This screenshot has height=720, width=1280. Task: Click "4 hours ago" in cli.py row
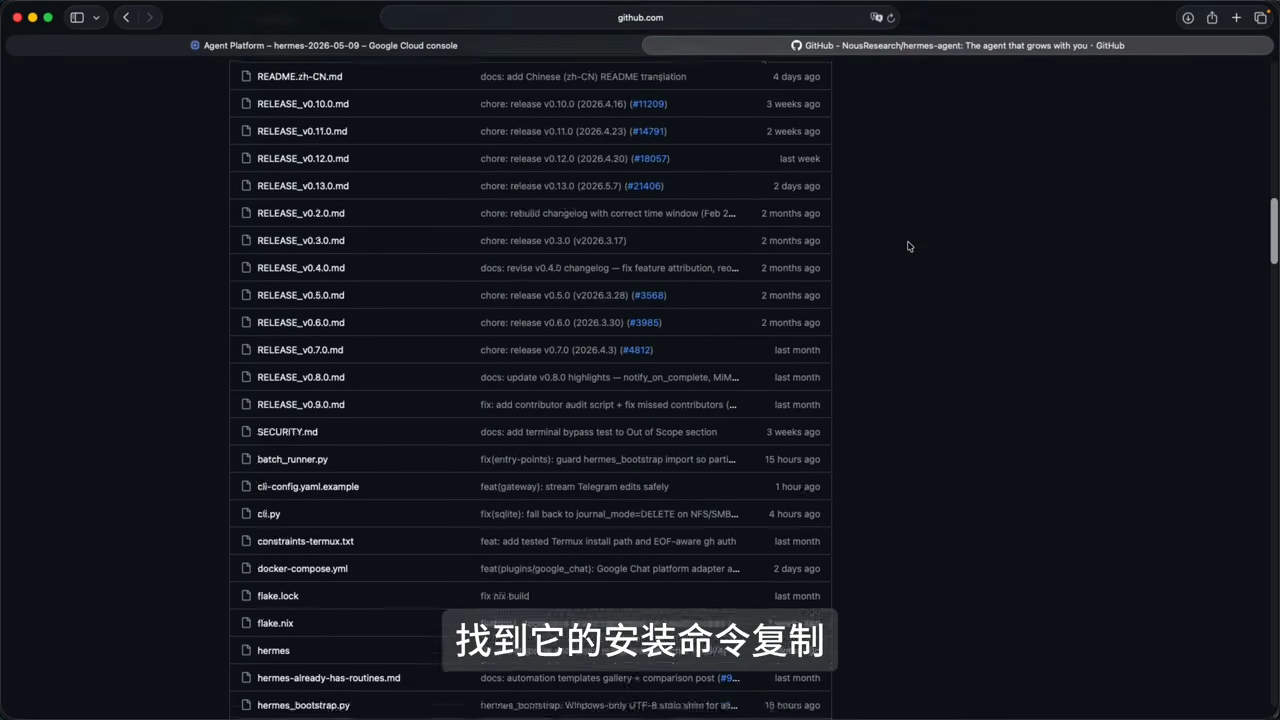794,514
